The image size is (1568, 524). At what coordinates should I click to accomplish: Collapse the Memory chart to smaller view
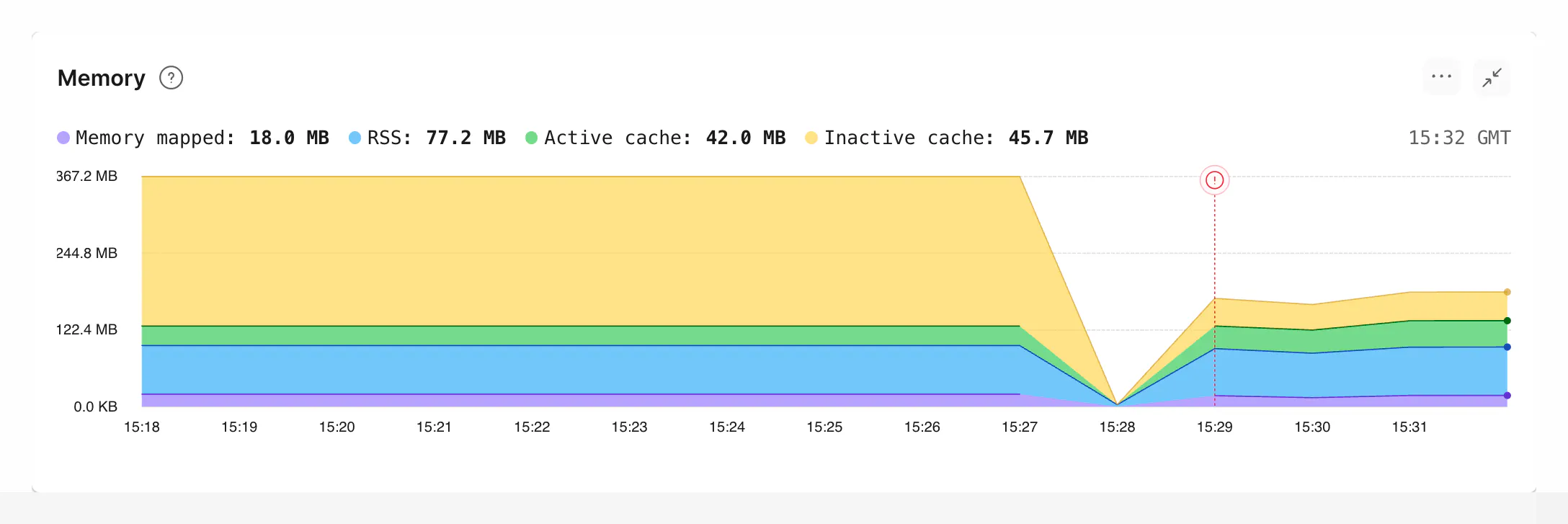pos(1491,77)
